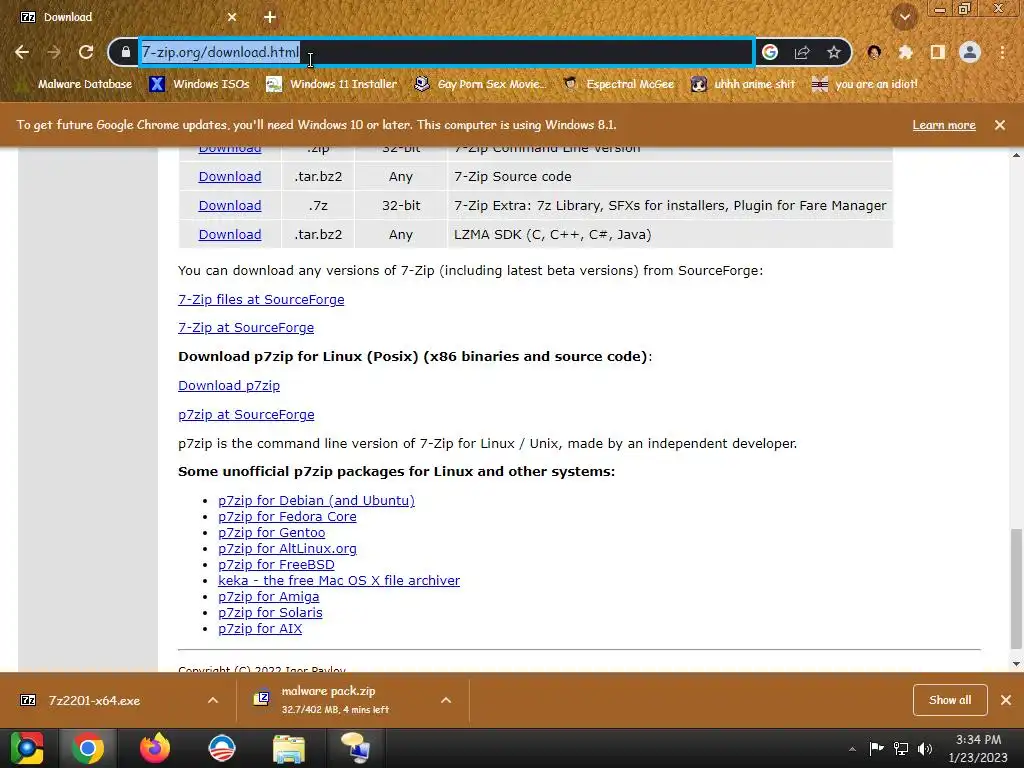Open Chrome's three-dot menu
This screenshot has height=768, width=1024.
coord(1002,52)
